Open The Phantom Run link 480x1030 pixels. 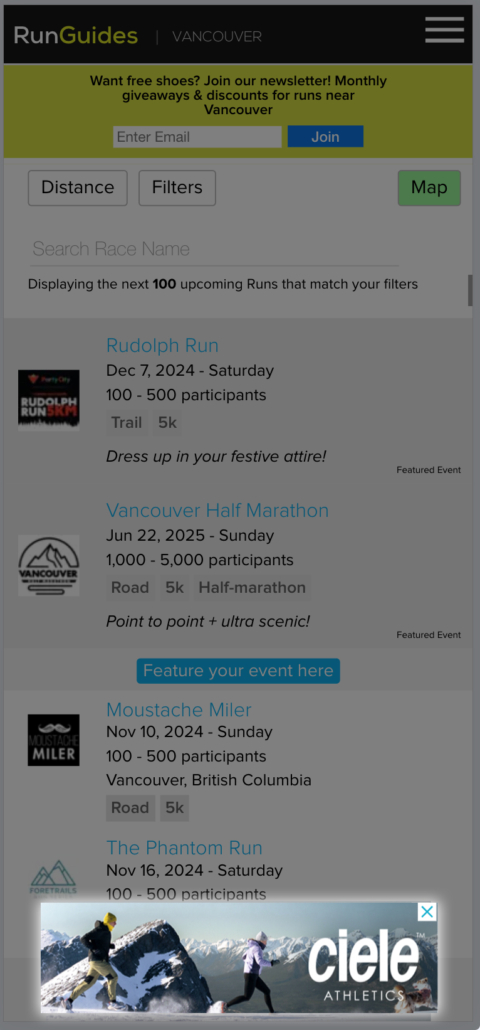(185, 847)
